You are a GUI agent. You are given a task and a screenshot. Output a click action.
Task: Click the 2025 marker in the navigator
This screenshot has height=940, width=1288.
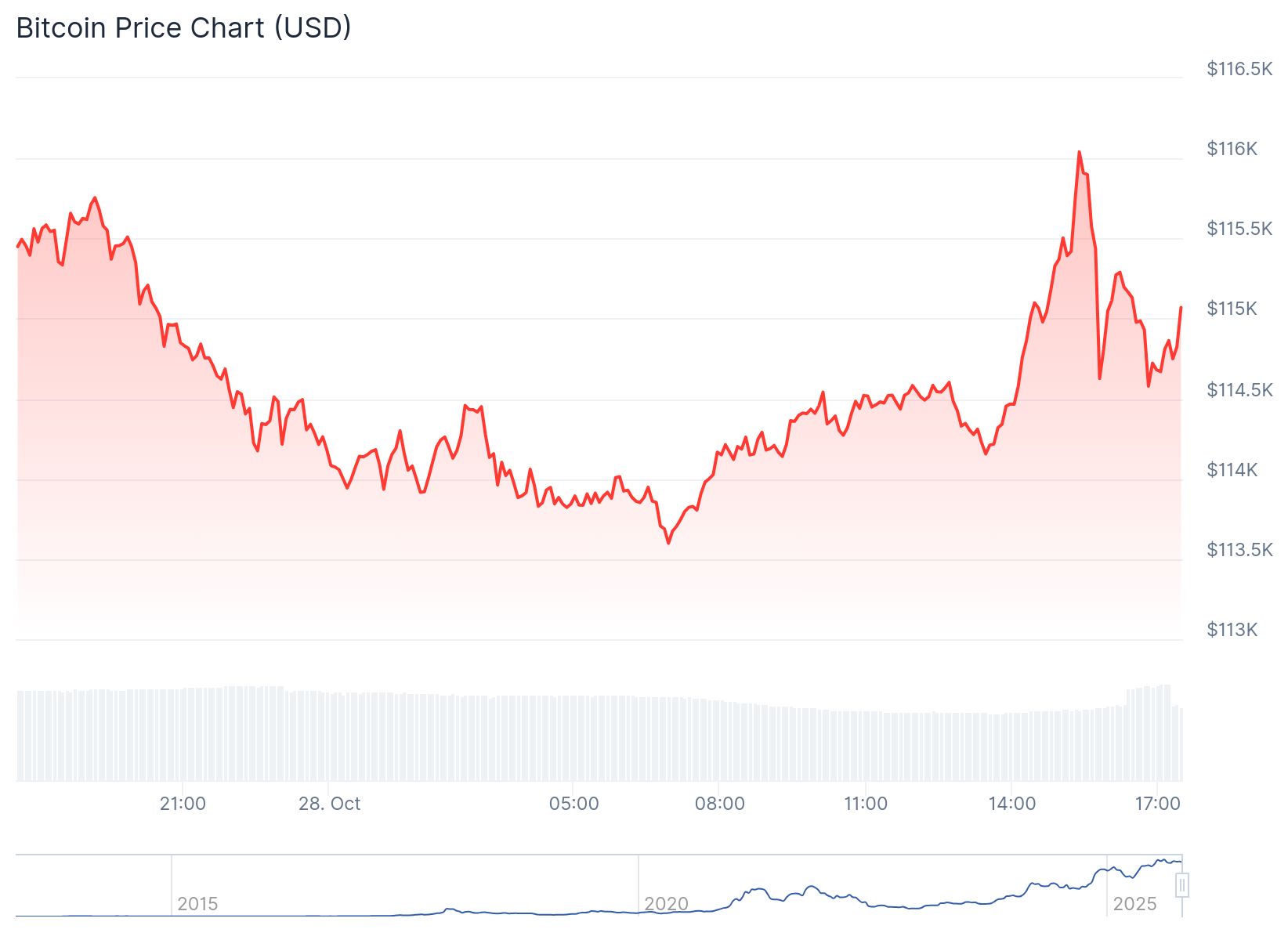pos(1134,904)
